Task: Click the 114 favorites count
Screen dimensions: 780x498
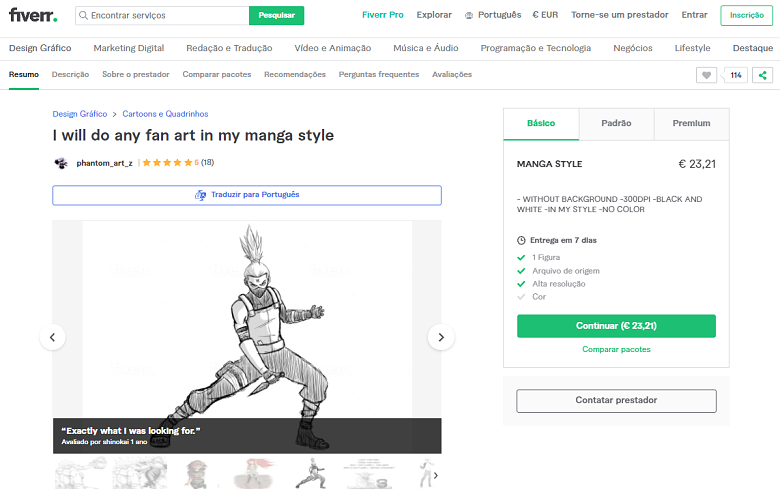Action: click(736, 75)
